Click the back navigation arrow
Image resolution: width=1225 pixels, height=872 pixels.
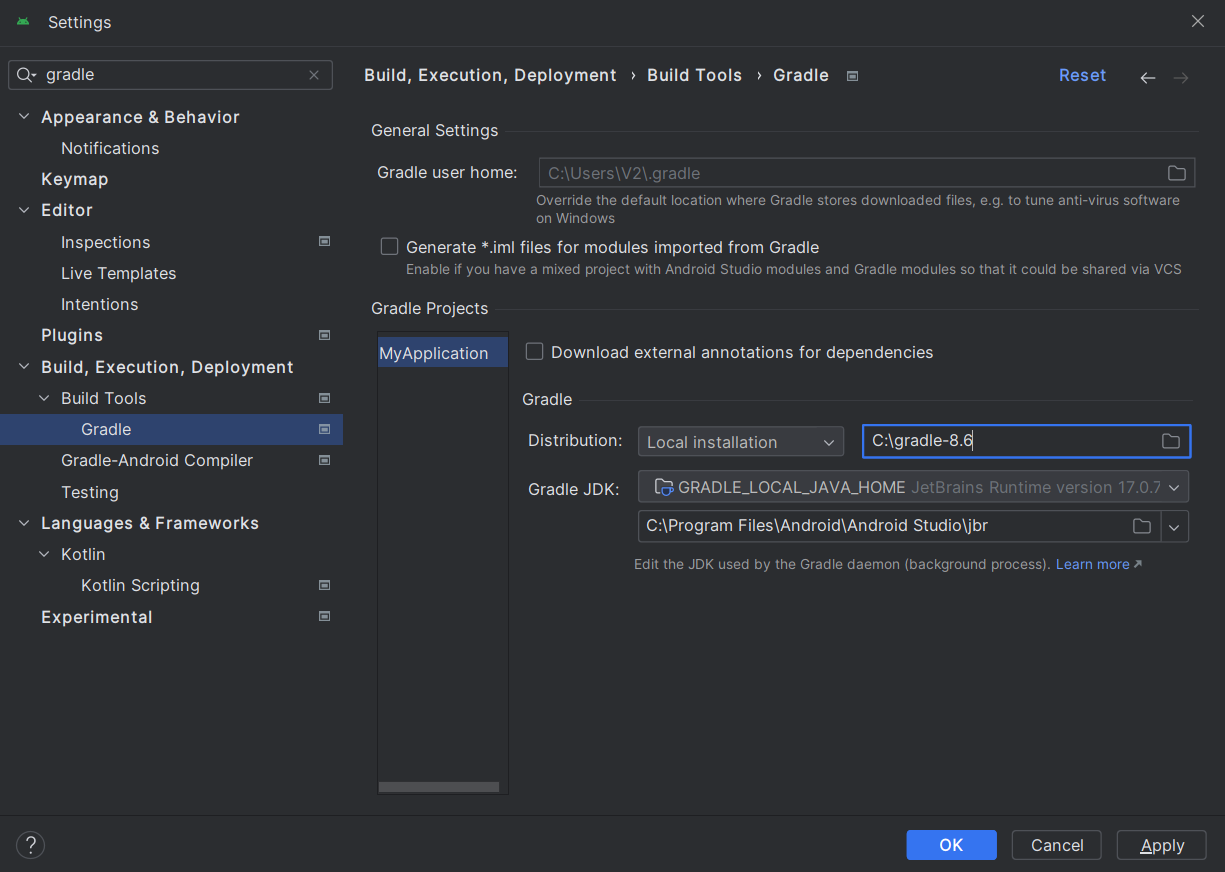1148,77
